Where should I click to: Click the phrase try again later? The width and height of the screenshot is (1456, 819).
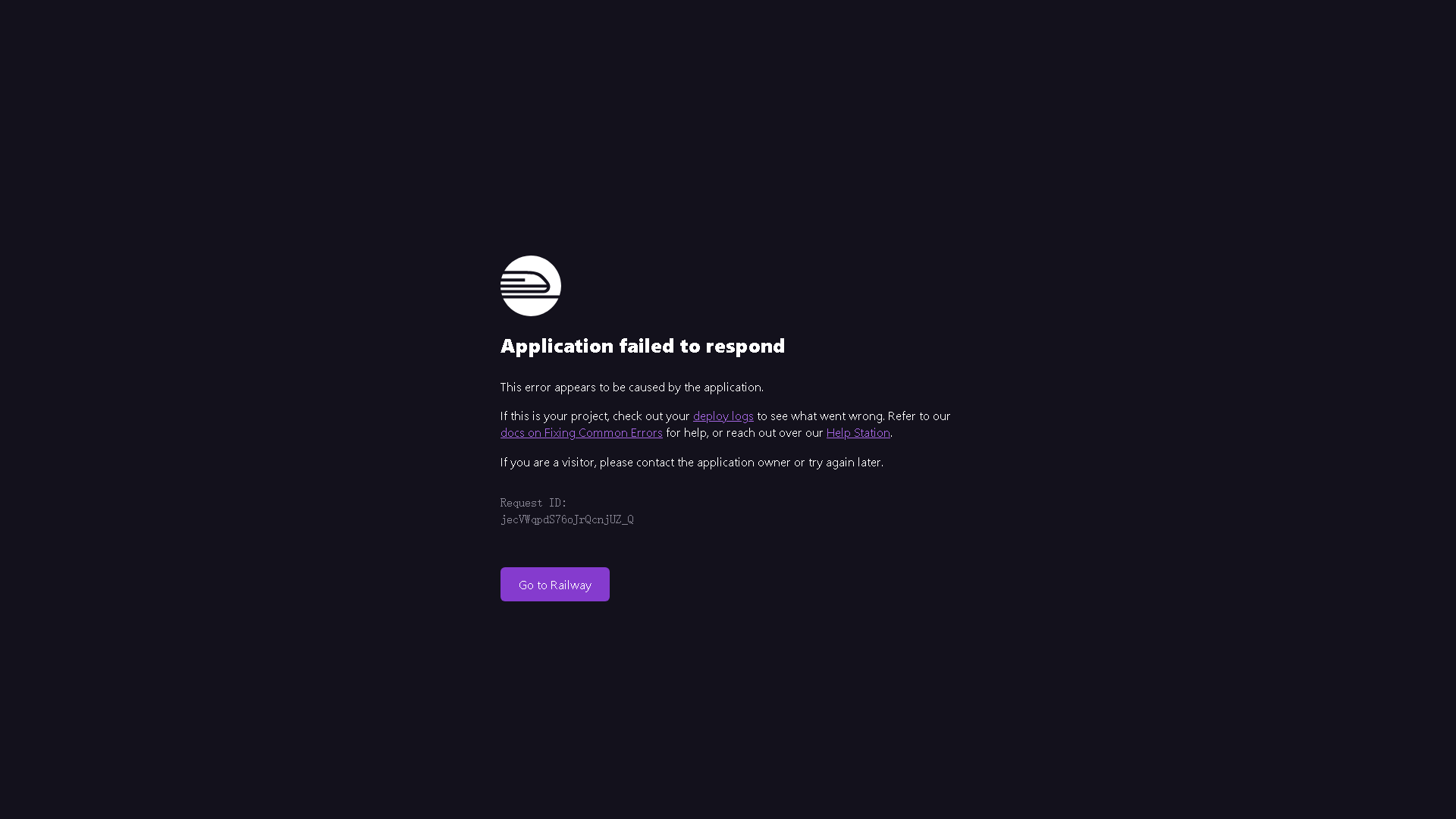(845, 462)
